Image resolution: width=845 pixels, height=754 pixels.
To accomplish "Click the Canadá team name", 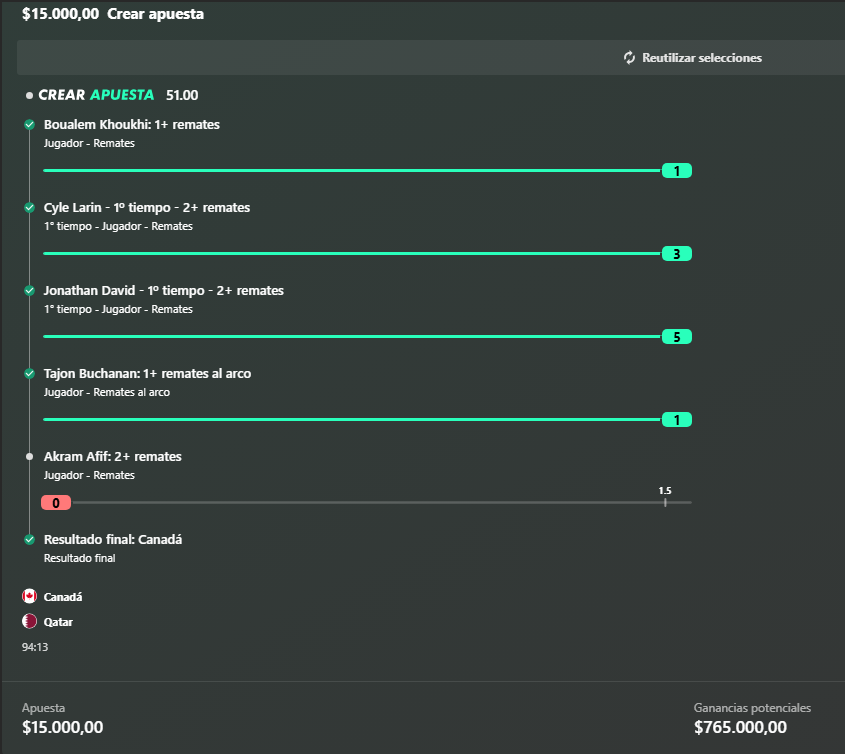I will coord(63,597).
